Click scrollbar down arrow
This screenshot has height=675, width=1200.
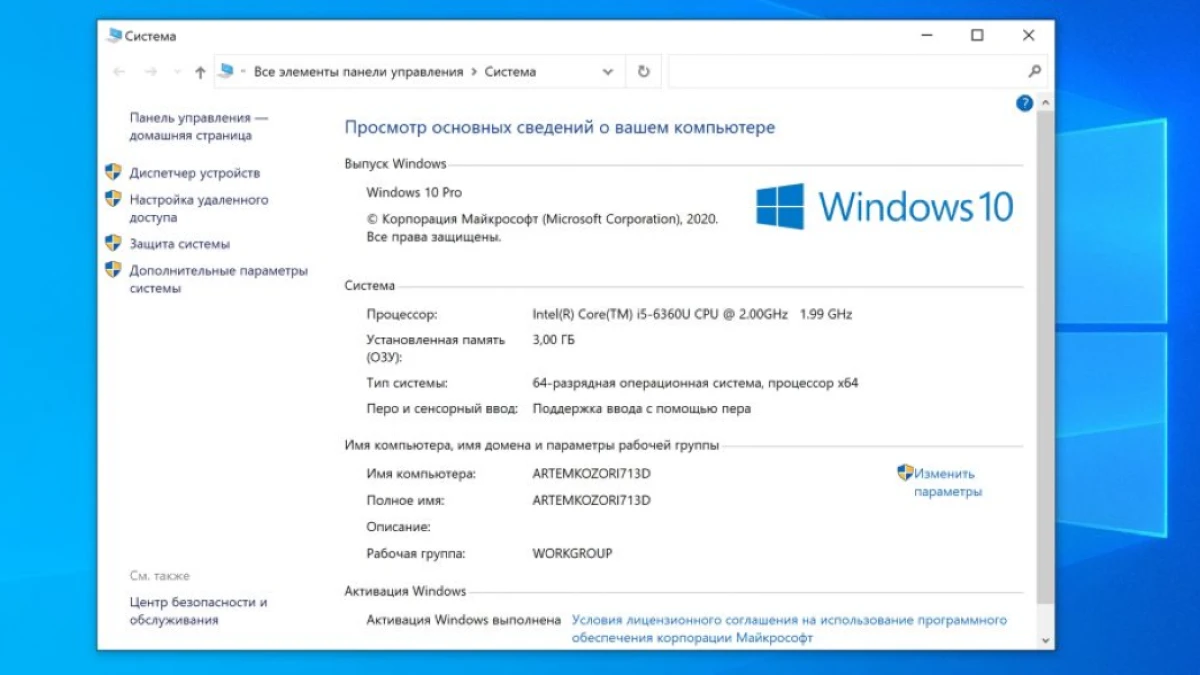(x=1046, y=640)
